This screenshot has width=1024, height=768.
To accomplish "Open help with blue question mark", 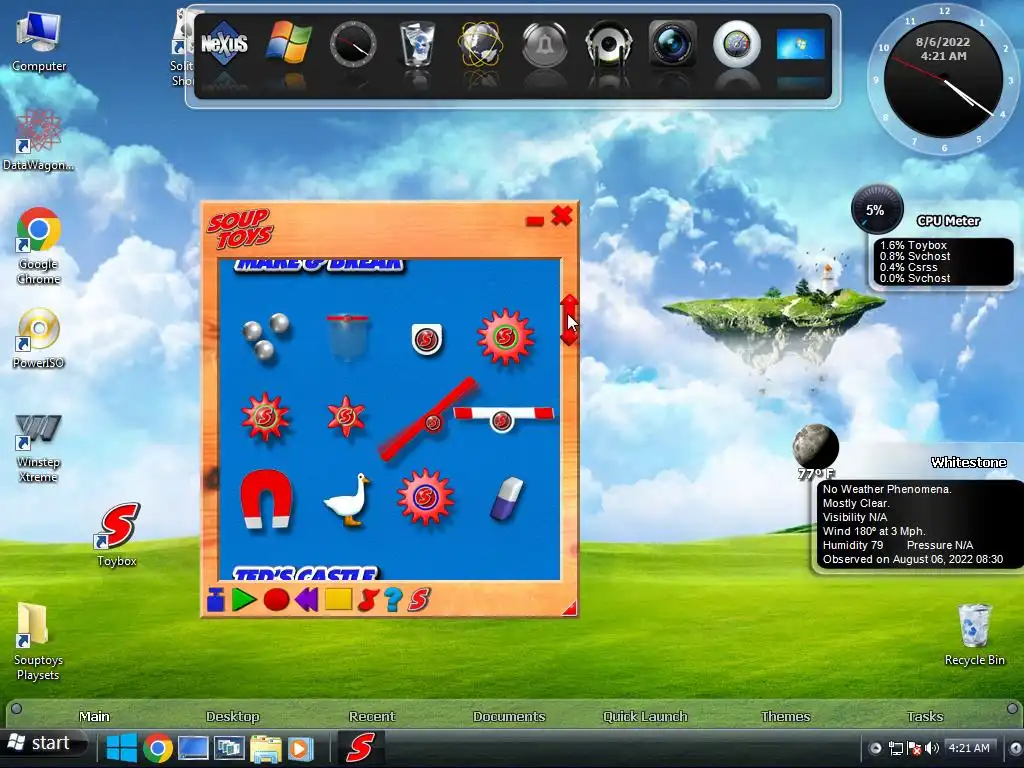I will click(392, 600).
